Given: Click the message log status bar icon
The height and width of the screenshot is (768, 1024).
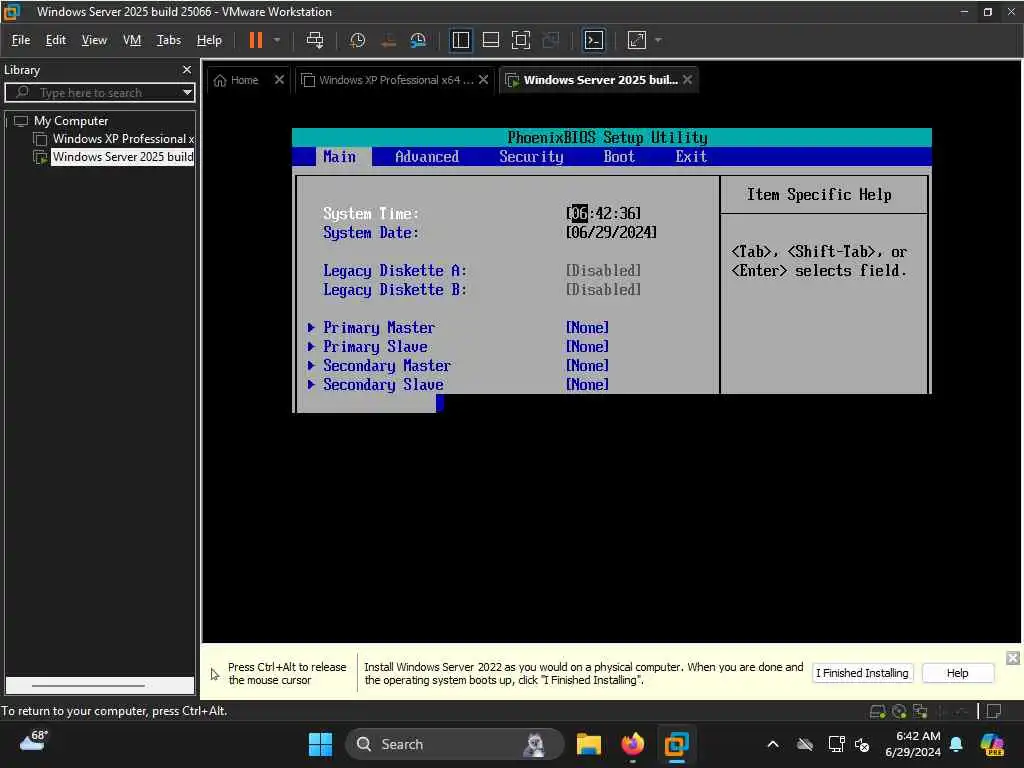Looking at the screenshot, I should (x=994, y=711).
